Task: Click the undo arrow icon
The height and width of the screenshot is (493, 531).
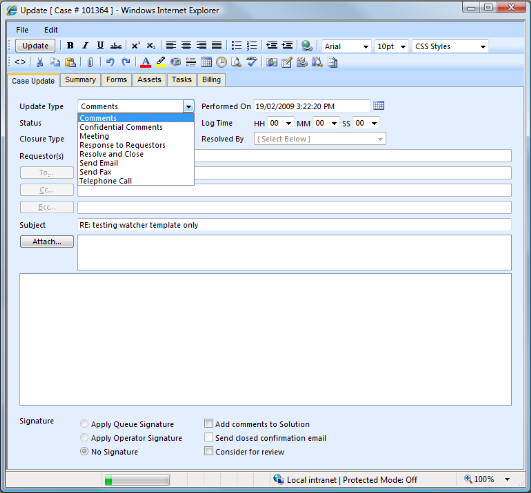Action: click(x=110, y=62)
